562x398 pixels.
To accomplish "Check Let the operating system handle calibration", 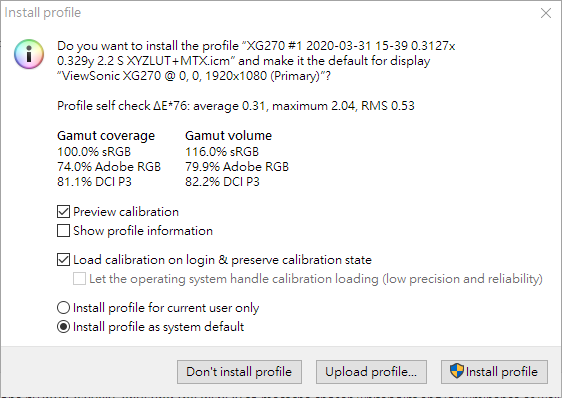I will (x=79, y=279).
